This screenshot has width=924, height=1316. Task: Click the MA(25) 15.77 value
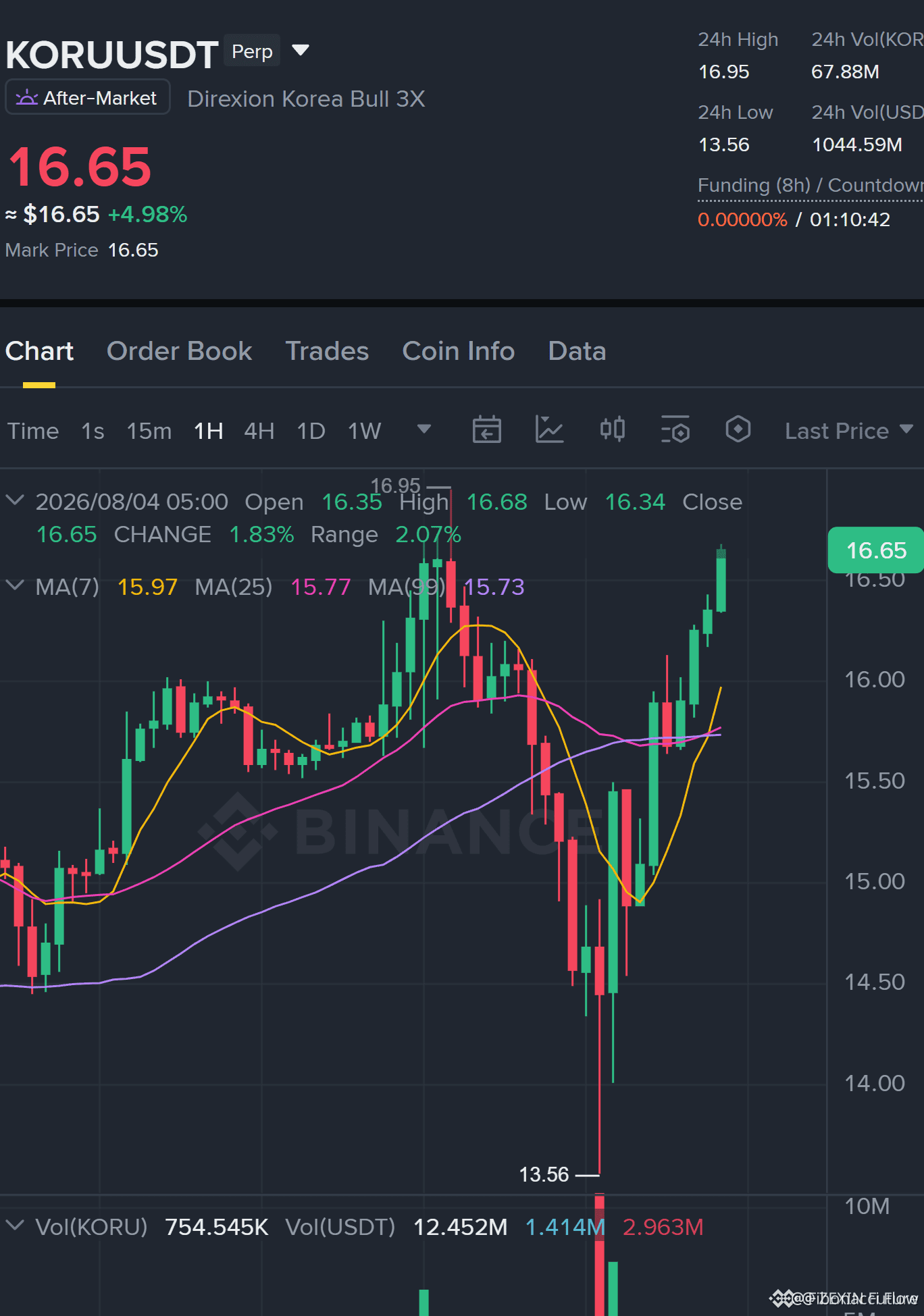pos(320,587)
